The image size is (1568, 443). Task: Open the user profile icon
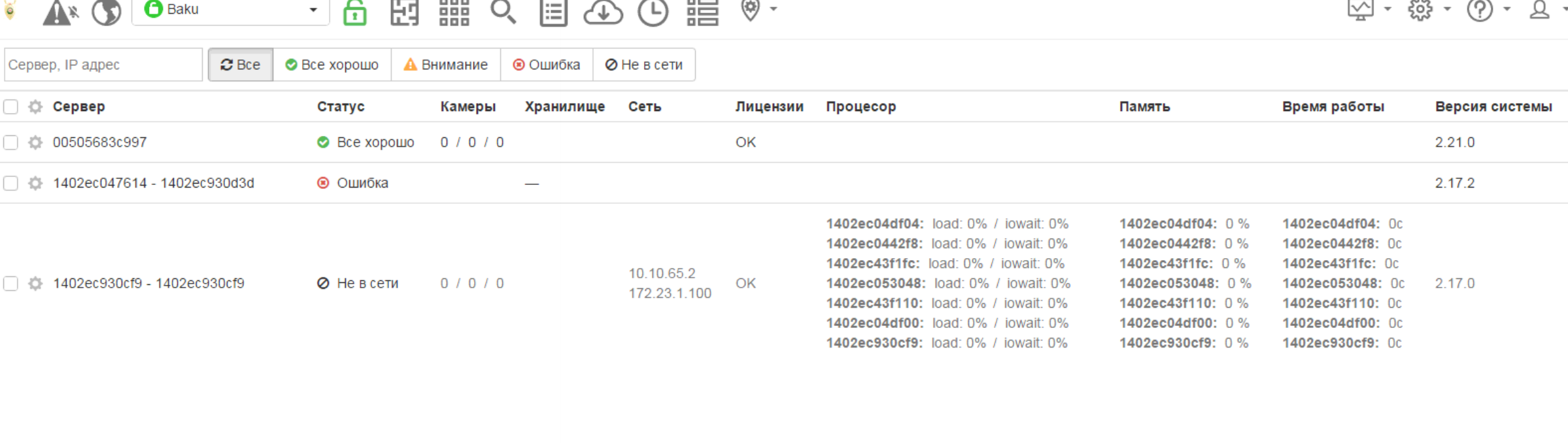point(1539,9)
